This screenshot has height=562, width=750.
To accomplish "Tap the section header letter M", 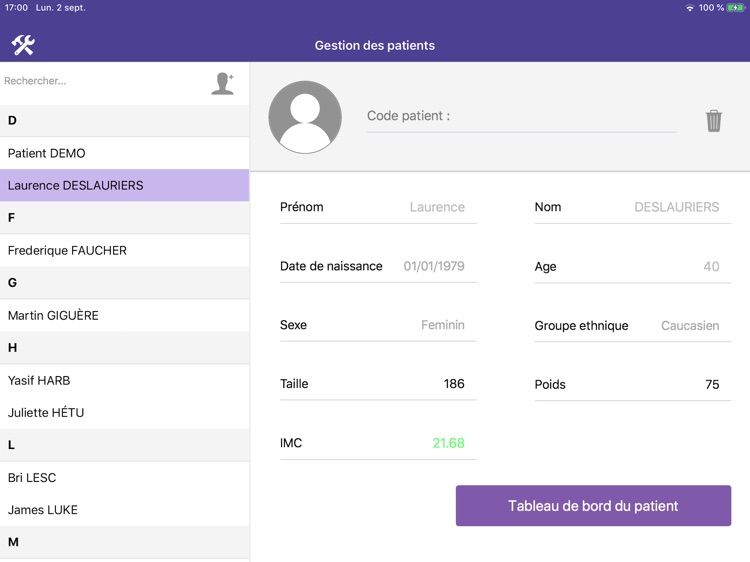I will tap(13, 542).
